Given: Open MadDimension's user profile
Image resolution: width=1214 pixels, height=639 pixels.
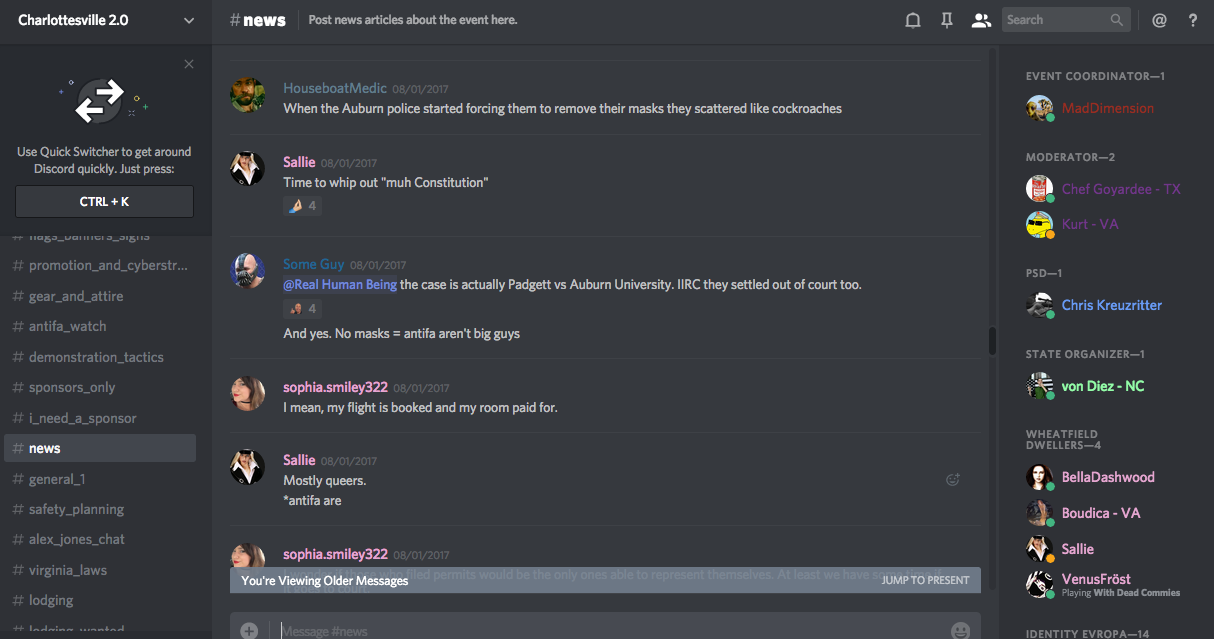Looking at the screenshot, I should point(1107,108).
